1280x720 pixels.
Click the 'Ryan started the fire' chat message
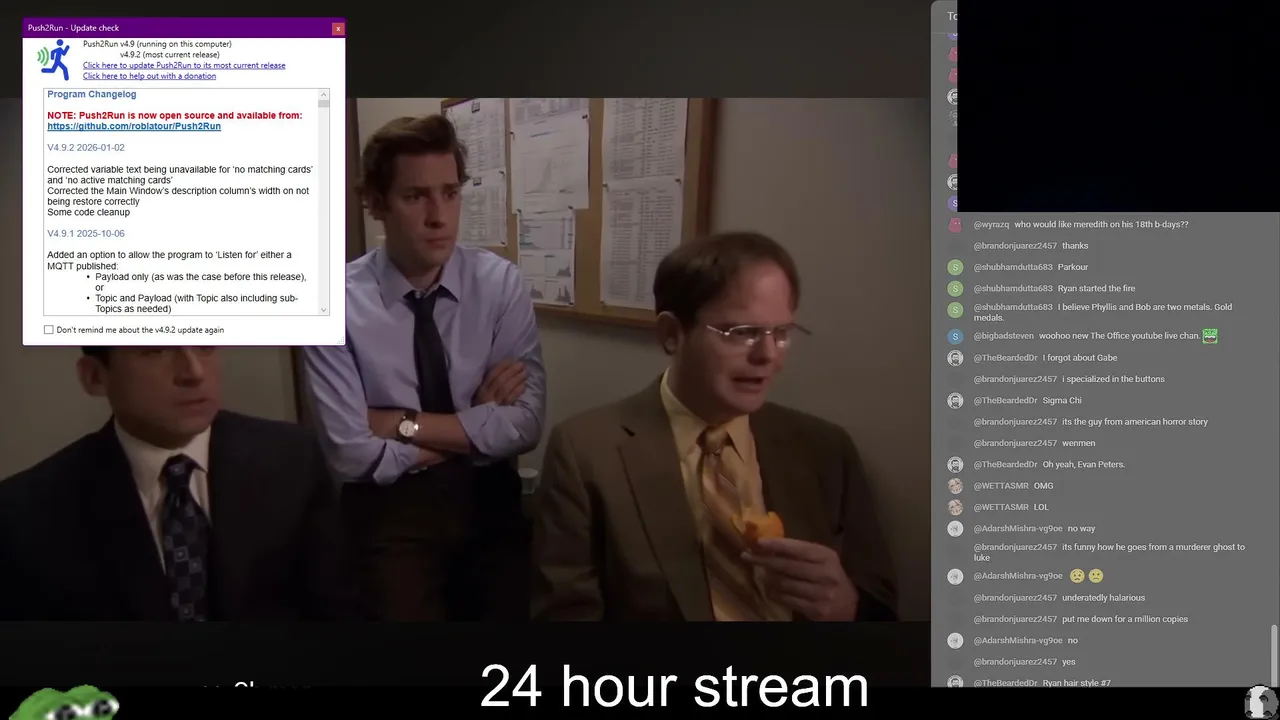click(x=1096, y=289)
